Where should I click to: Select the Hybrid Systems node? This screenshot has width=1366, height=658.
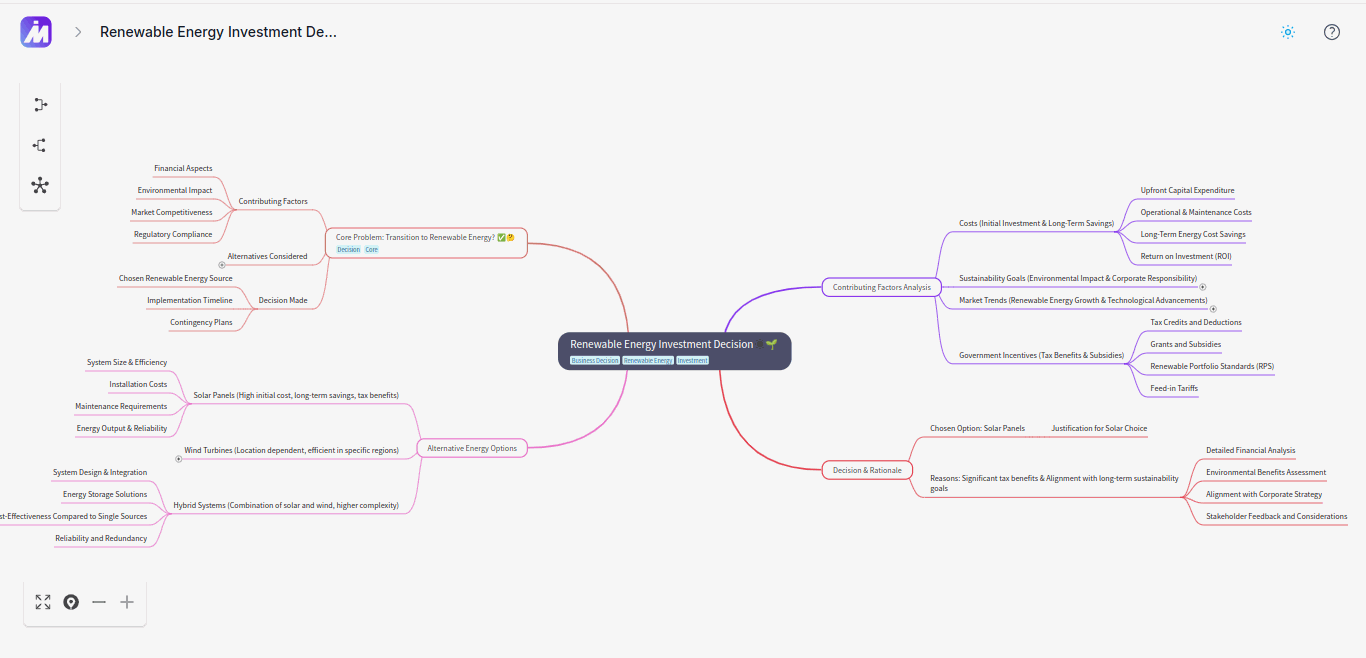coord(286,506)
